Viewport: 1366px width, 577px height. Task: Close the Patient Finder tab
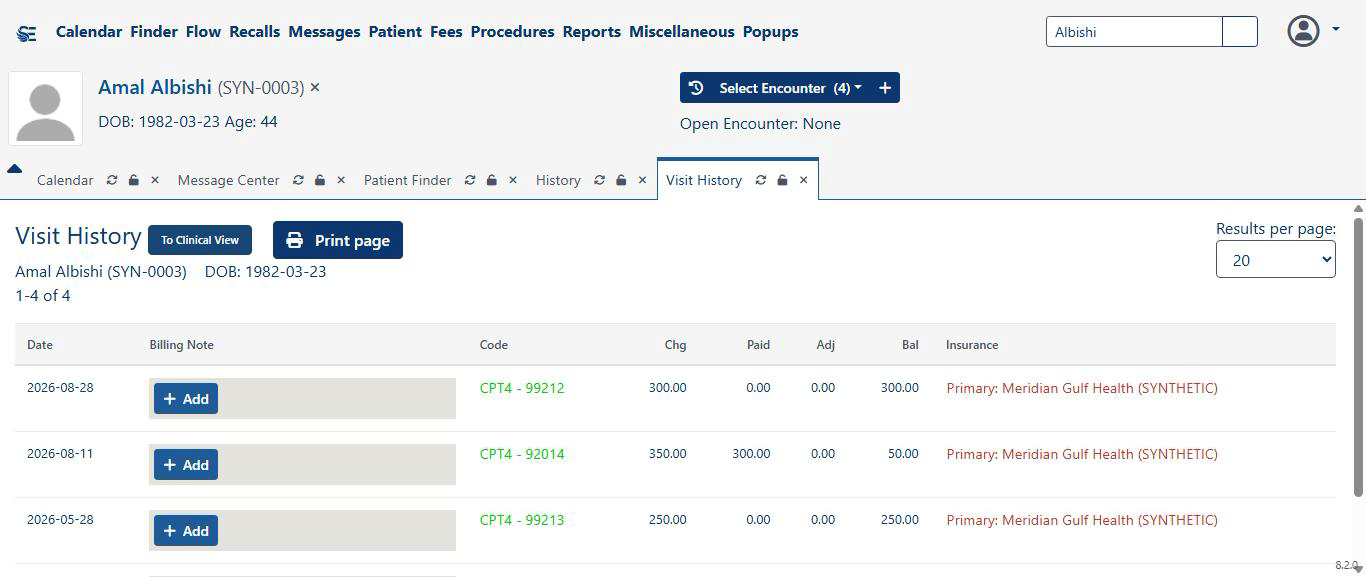click(x=513, y=180)
